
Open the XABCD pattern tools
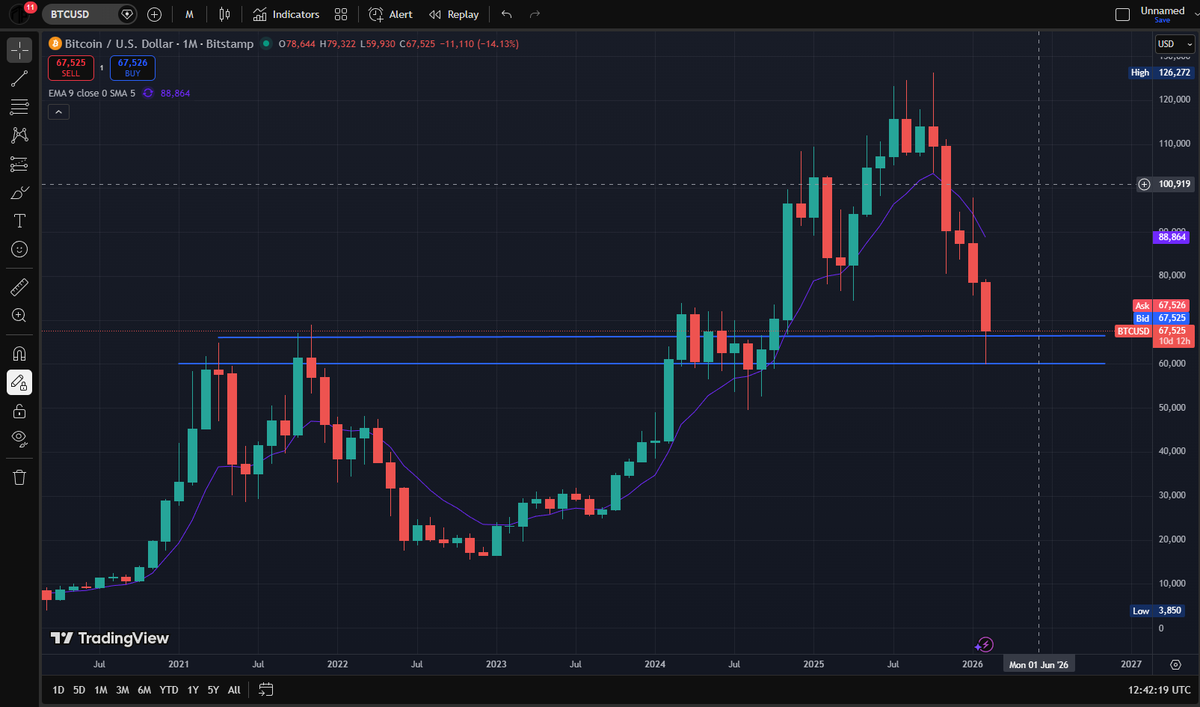(x=19, y=135)
